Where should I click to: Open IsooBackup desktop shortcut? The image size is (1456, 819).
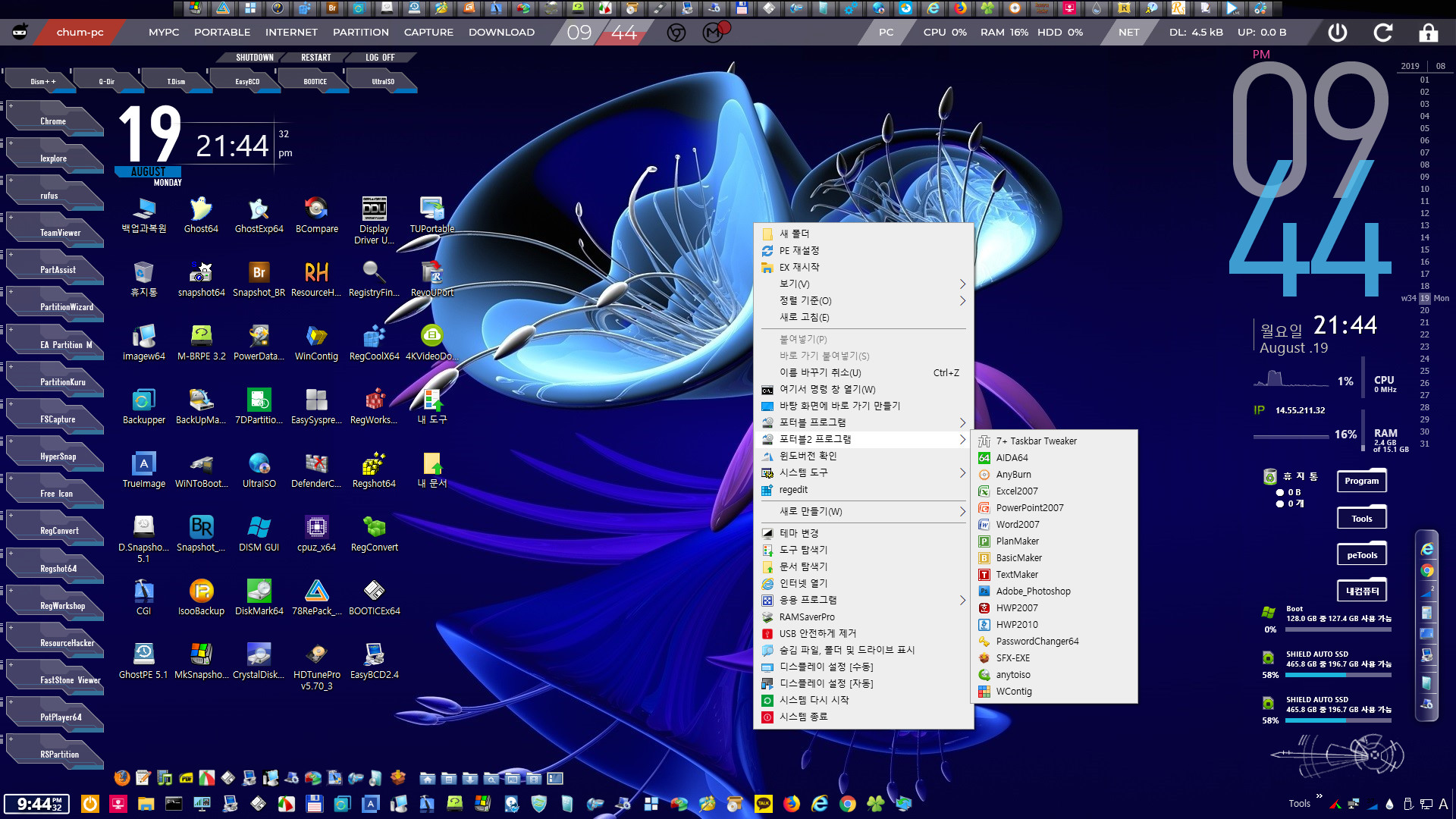point(201,597)
